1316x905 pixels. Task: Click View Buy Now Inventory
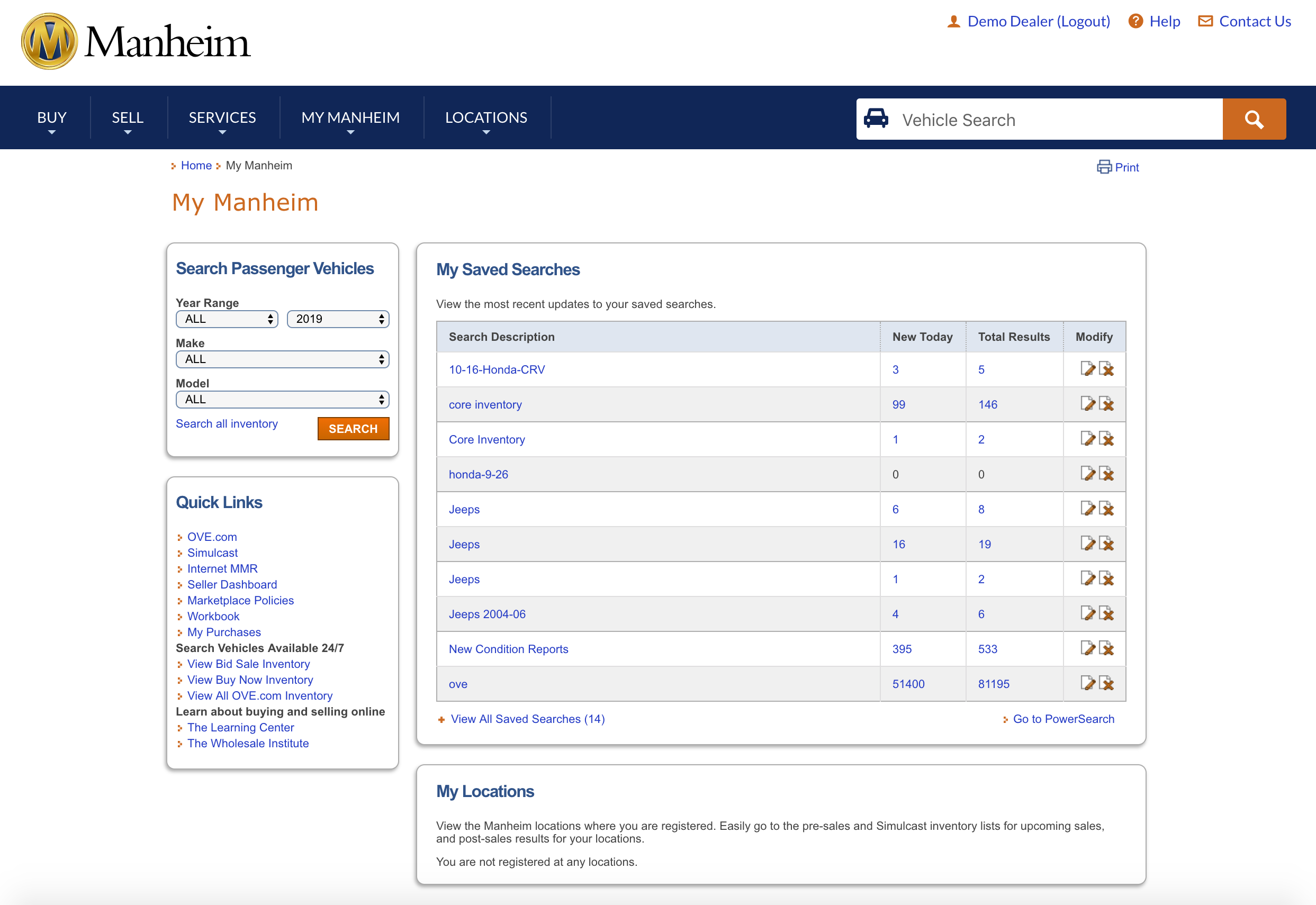tap(250, 680)
